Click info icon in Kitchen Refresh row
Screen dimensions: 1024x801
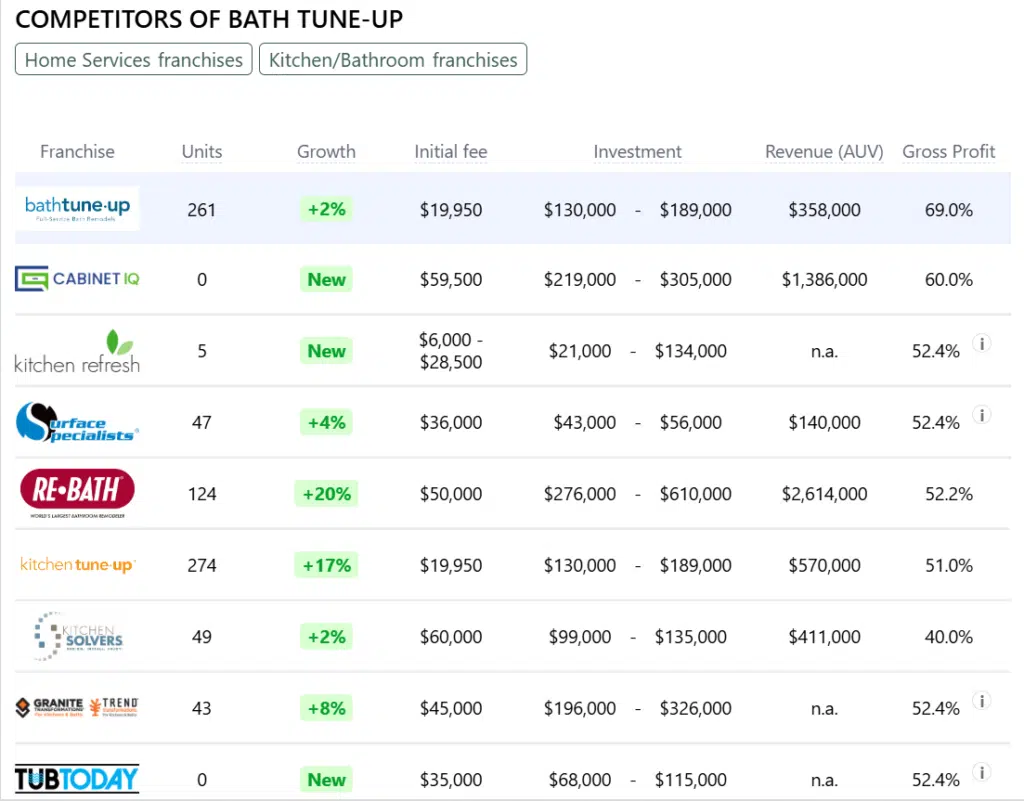(982, 344)
